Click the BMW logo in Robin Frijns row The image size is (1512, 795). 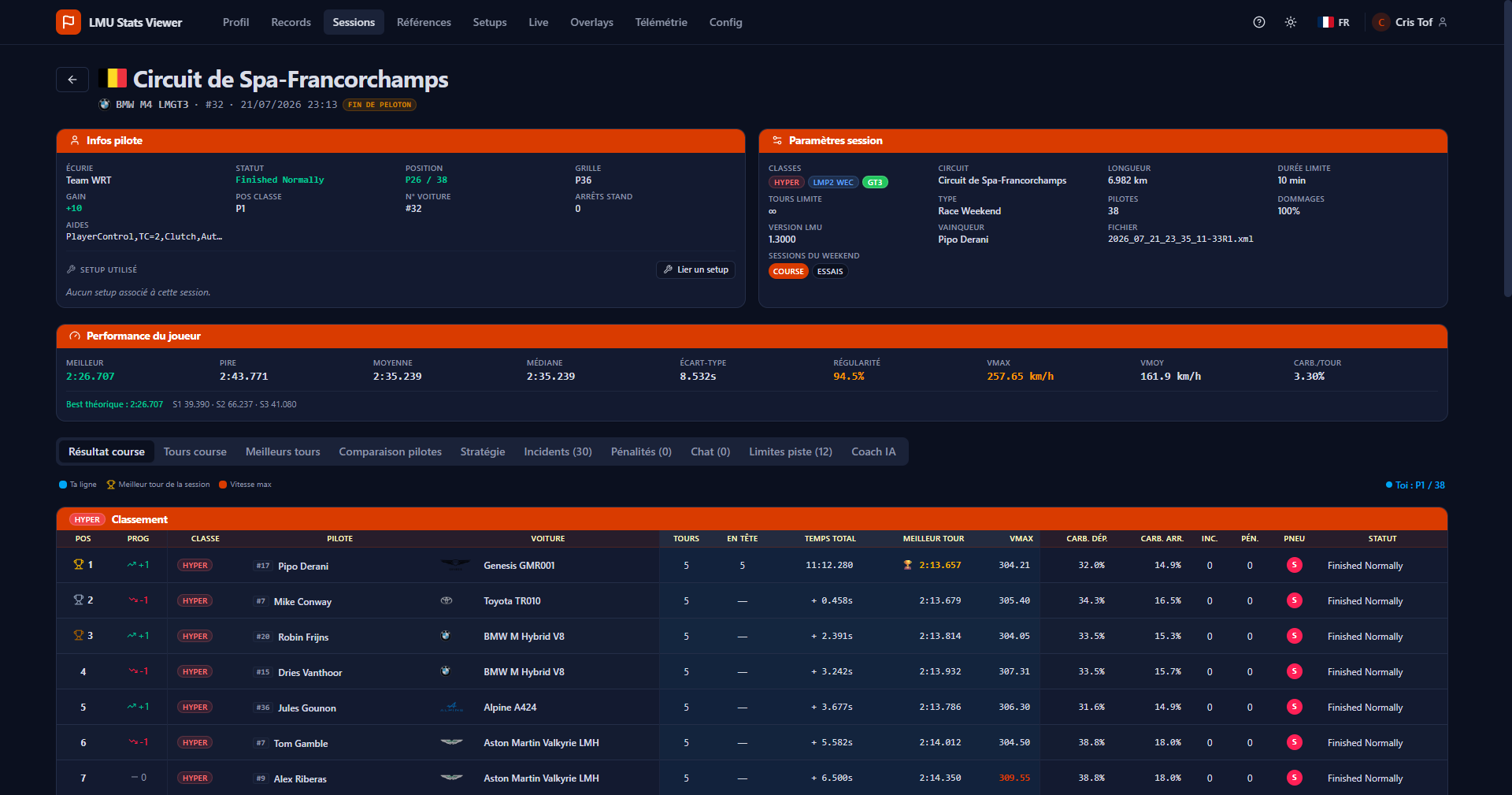point(445,636)
